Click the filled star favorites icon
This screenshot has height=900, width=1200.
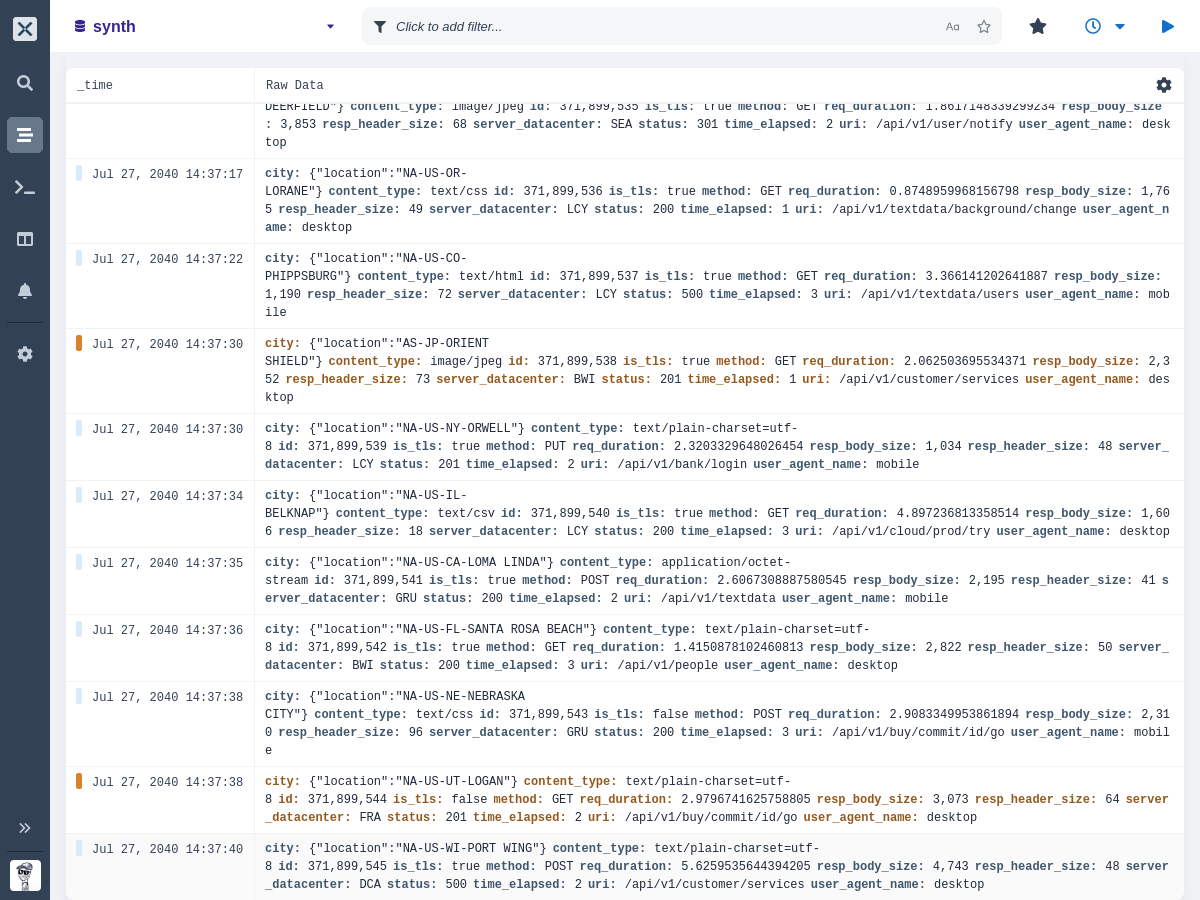(x=1038, y=26)
